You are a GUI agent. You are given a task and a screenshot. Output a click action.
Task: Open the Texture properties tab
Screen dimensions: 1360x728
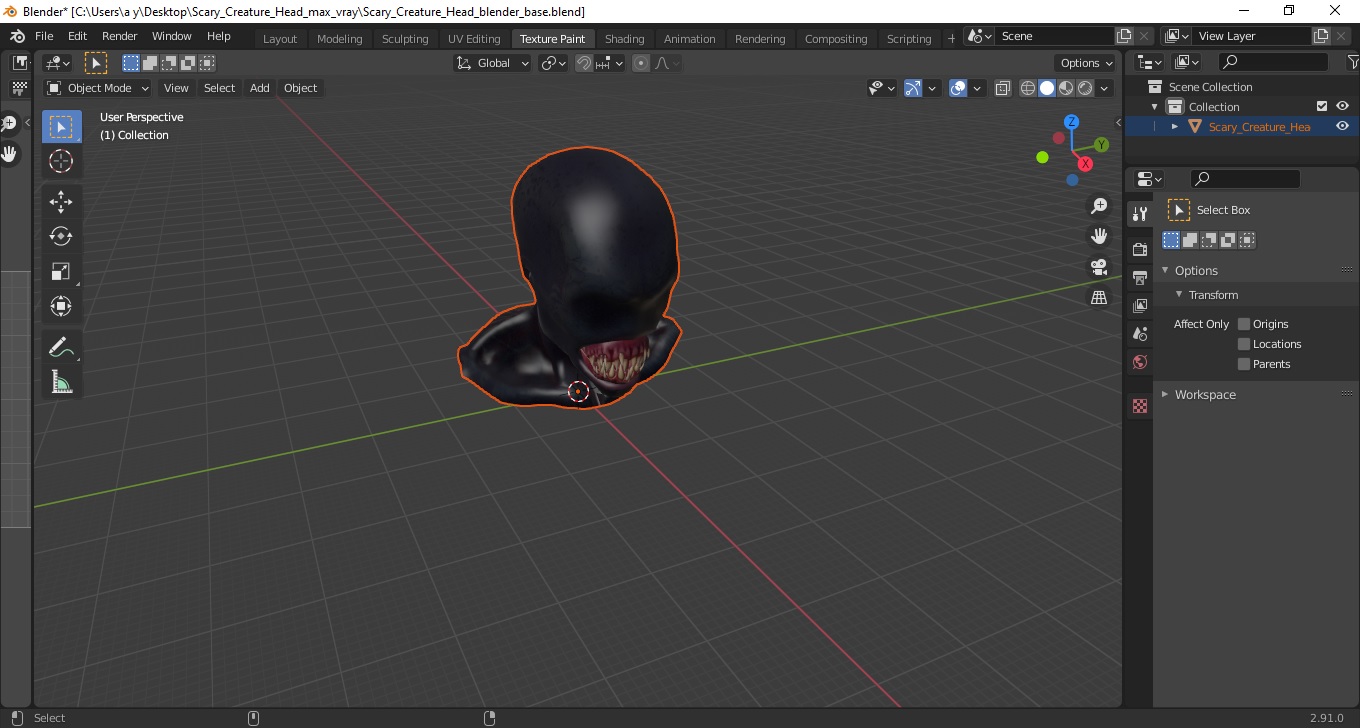(1139, 406)
